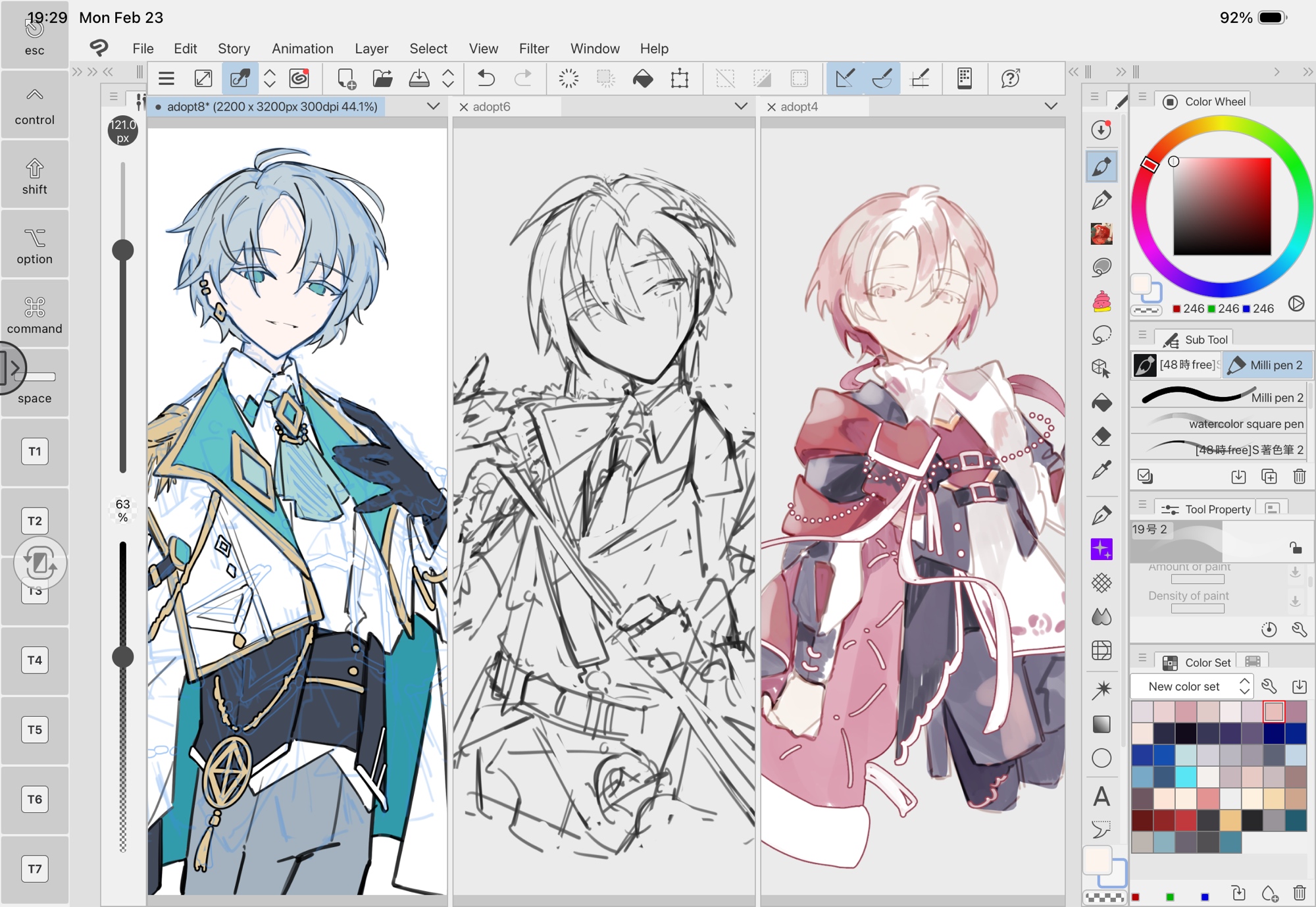Open the Filter menu
This screenshot has width=1316, height=907.
pyautogui.click(x=533, y=49)
